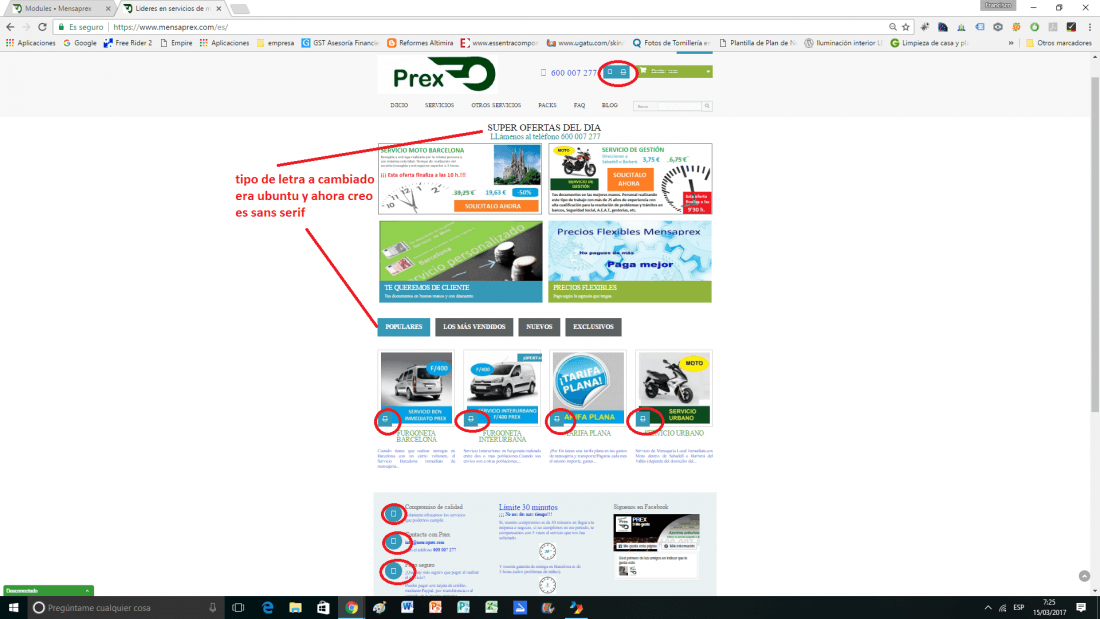Open the Precios Flexibles Mensaprex banner
Screen dimensions: 1100x619
click(630, 262)
